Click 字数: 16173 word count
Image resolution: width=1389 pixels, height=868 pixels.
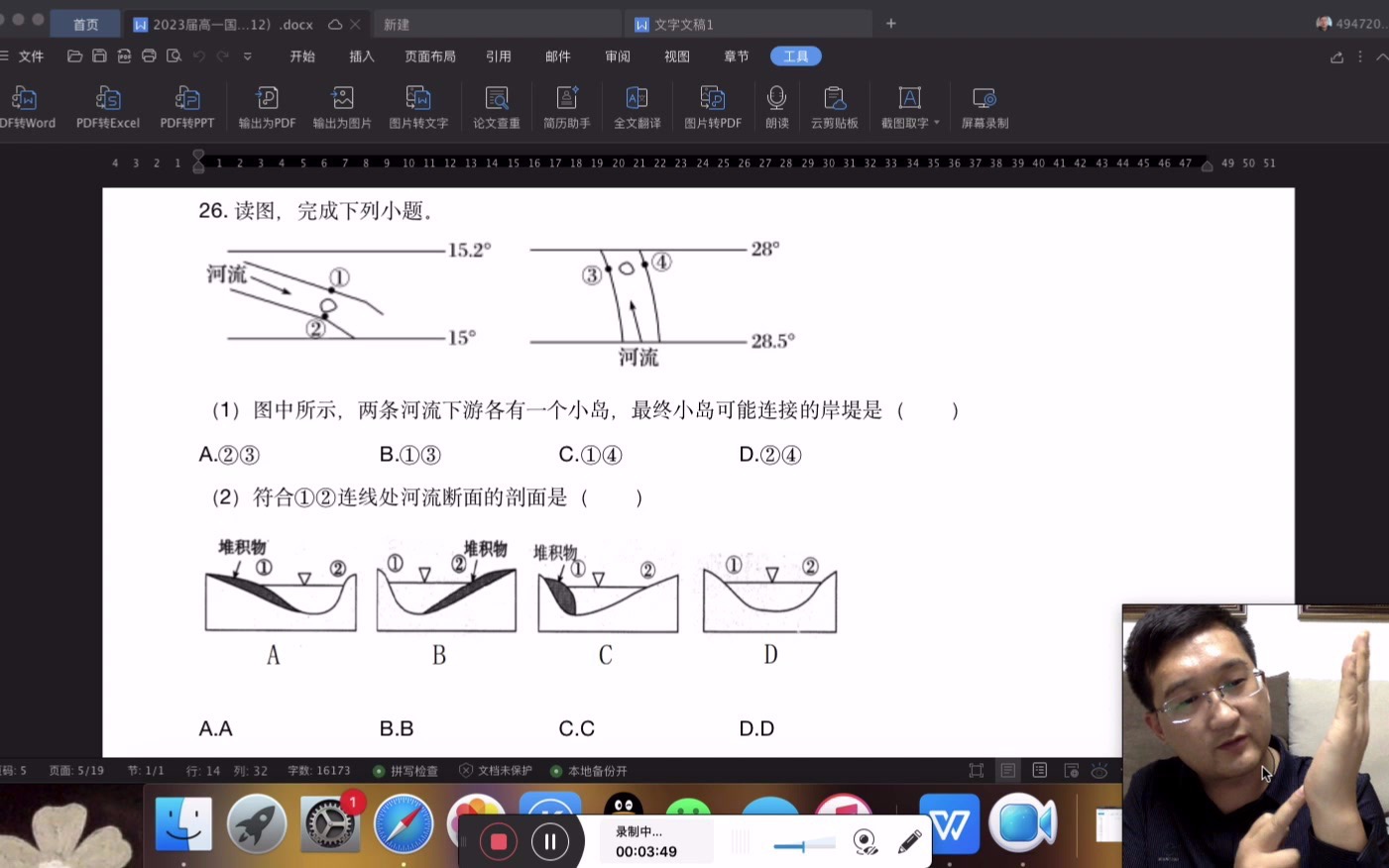coord(318,771)
